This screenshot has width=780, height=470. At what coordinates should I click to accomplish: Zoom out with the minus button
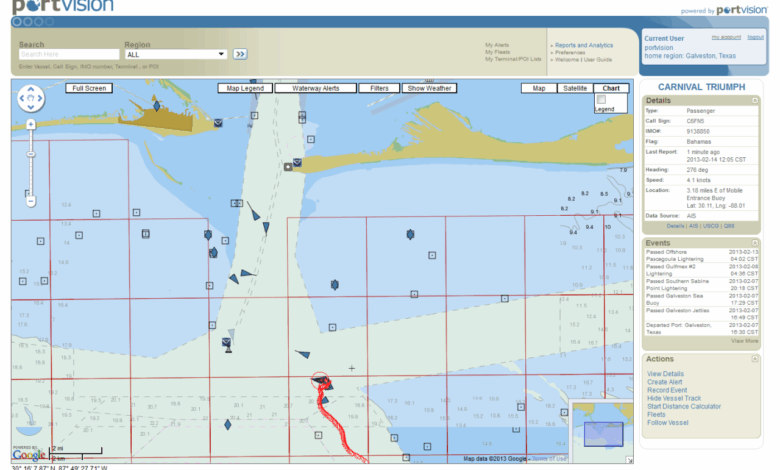(30, 200)
